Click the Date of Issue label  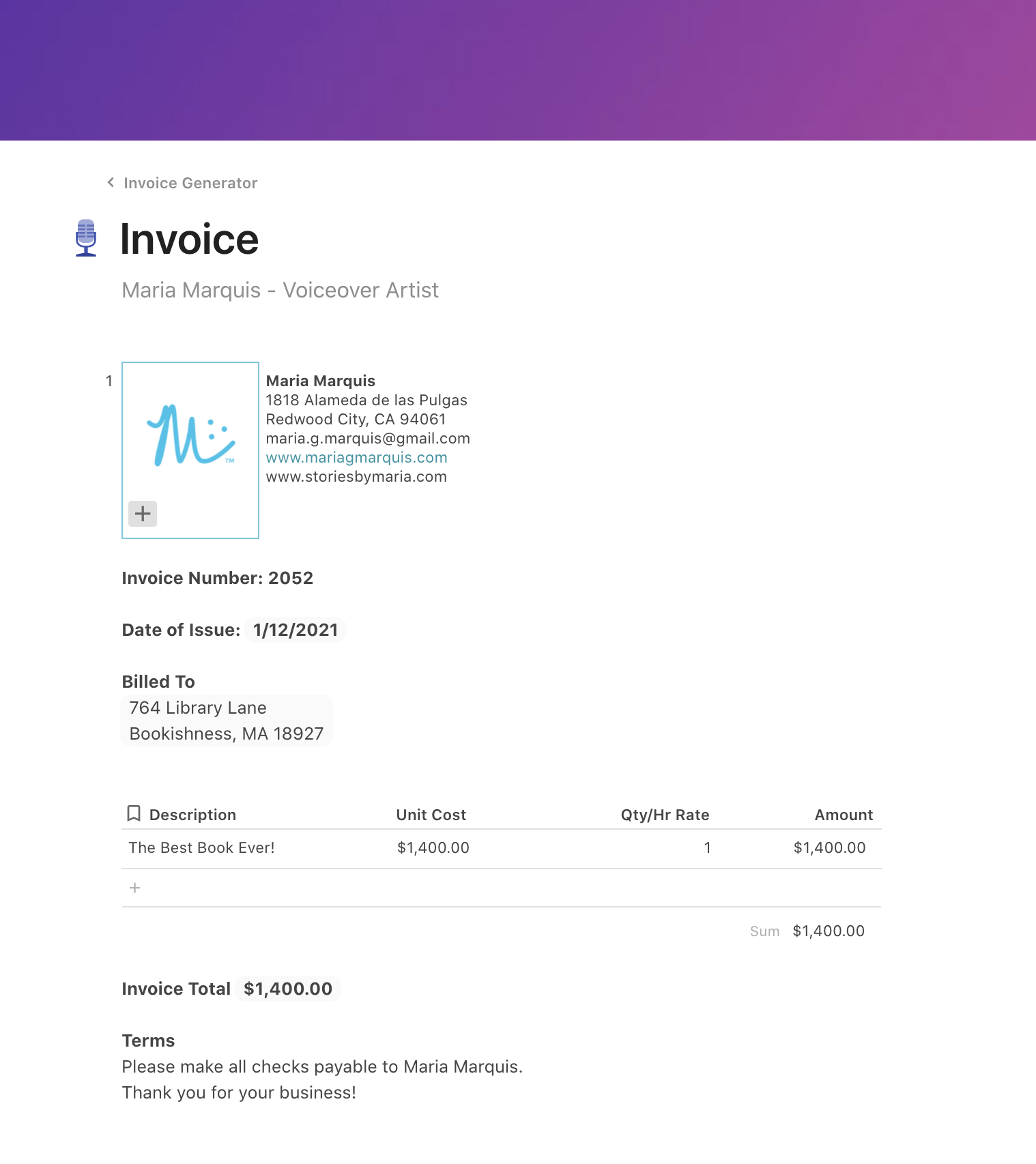coord(181,630)
